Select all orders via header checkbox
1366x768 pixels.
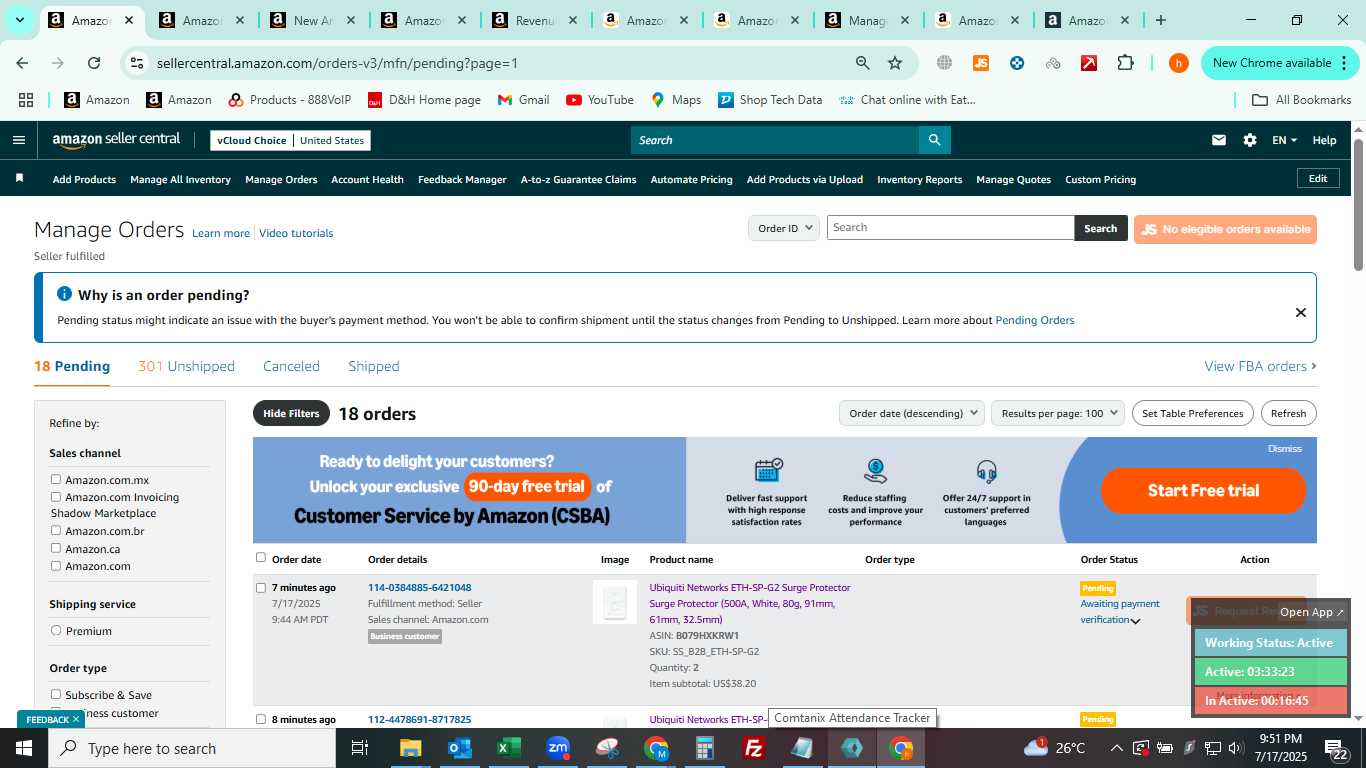261,558
